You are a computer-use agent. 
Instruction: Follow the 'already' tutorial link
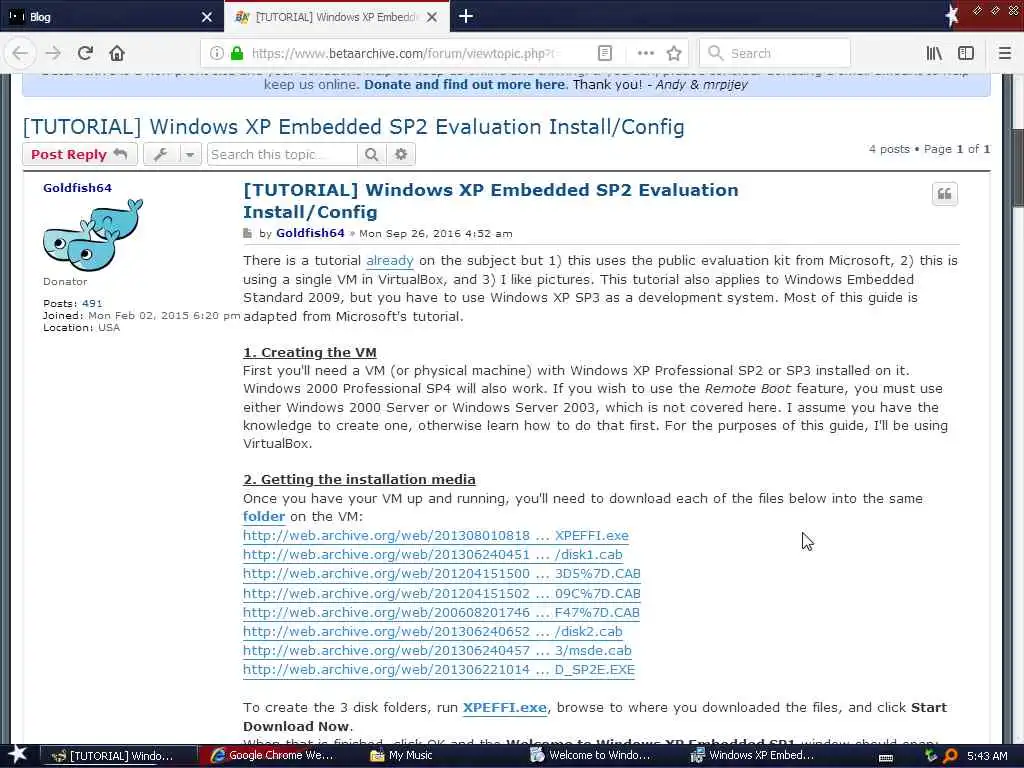tap(390, 261)
